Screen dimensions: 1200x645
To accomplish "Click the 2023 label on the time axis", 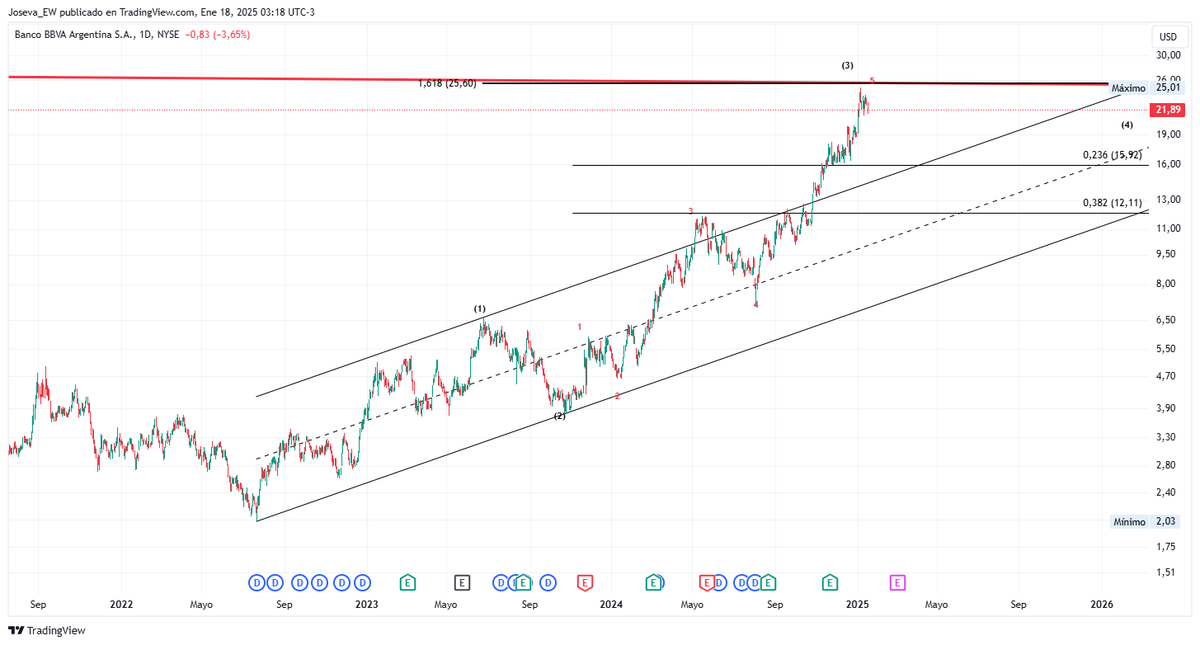I will tap(366, 604).
